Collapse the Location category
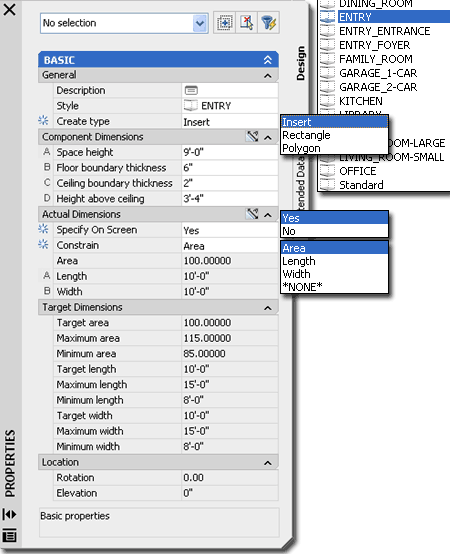Image resolution: width=450 pixels, height=554 pixels. click(268, 463)
